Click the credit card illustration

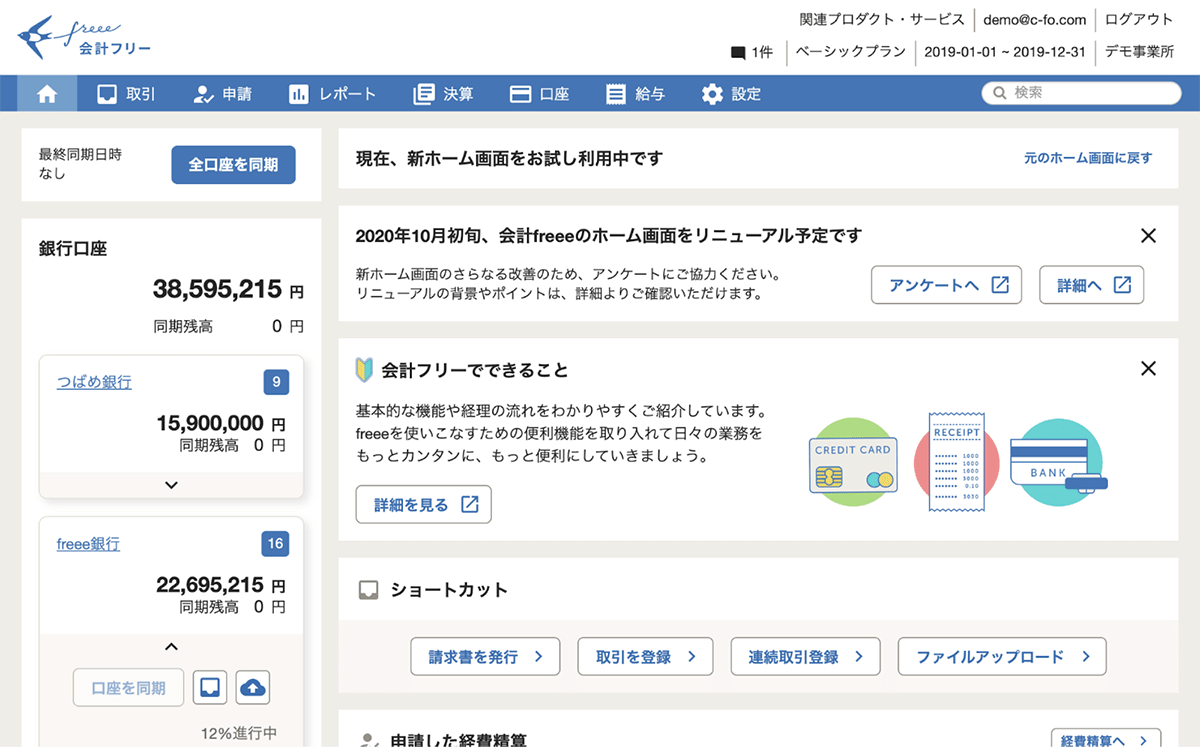tap(853, 462)
